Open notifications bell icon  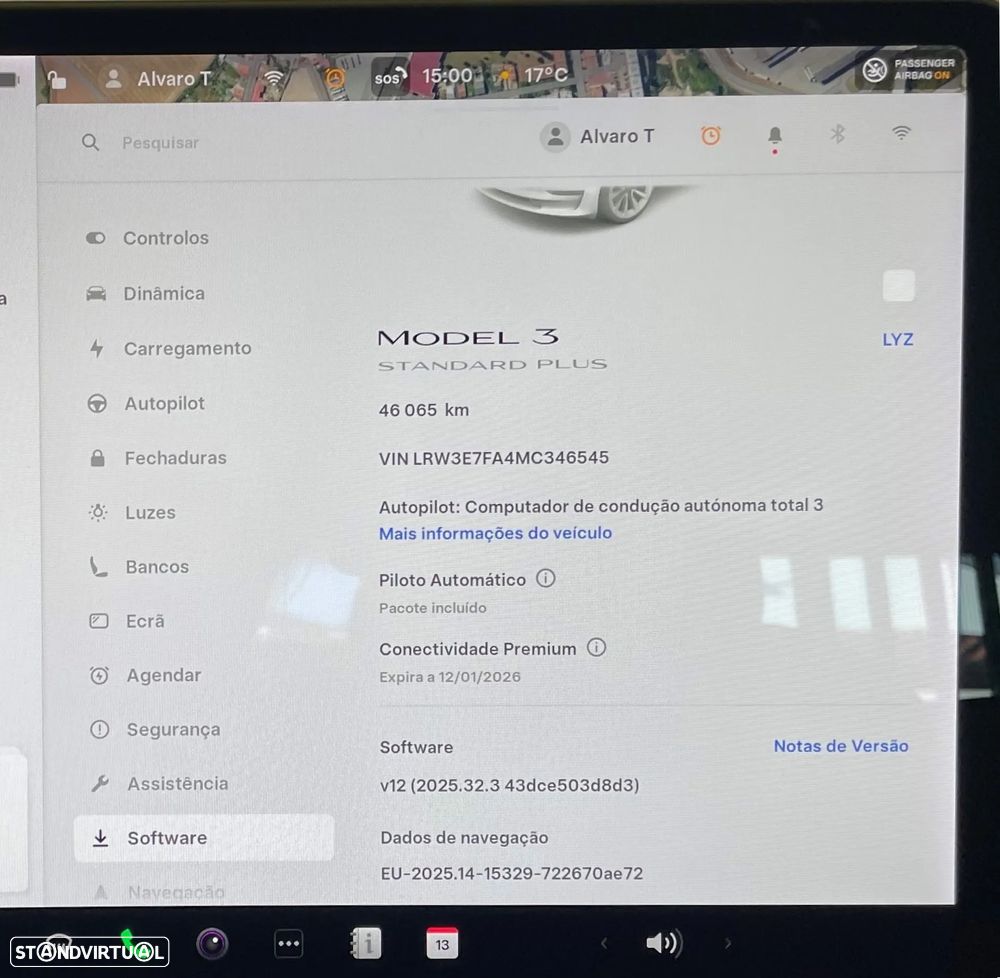[x=775, y=136]
